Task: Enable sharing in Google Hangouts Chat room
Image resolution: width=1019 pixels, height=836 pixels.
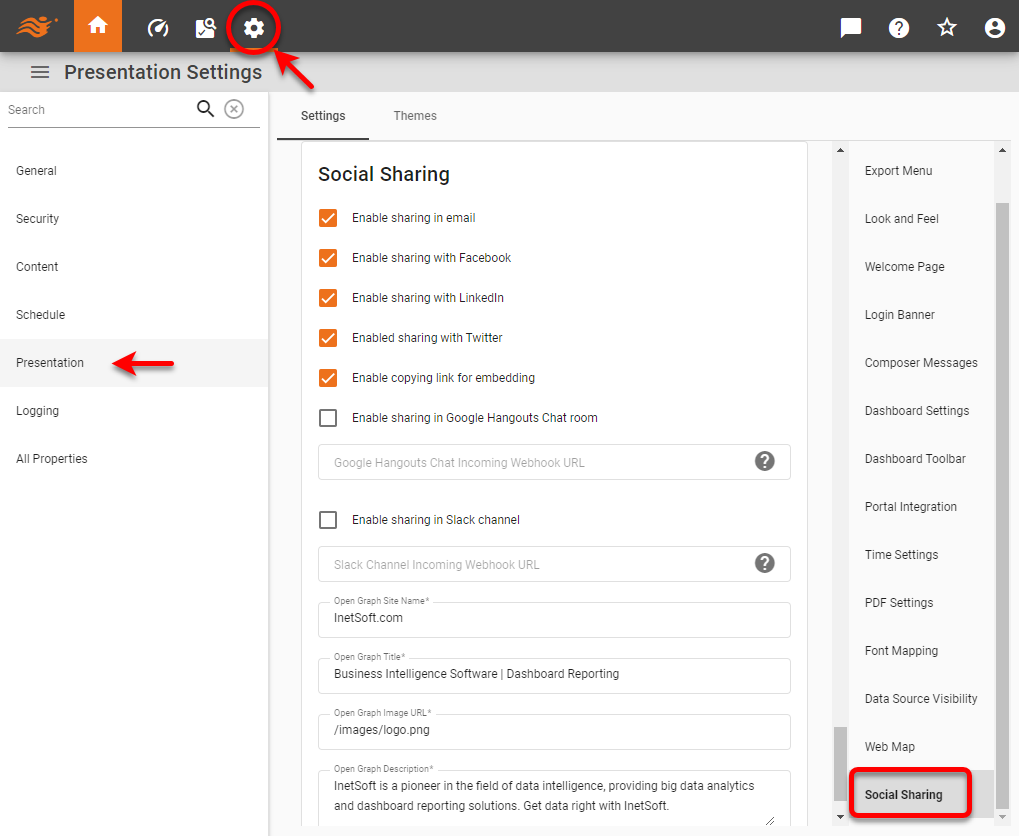Action: coord(327,417)
